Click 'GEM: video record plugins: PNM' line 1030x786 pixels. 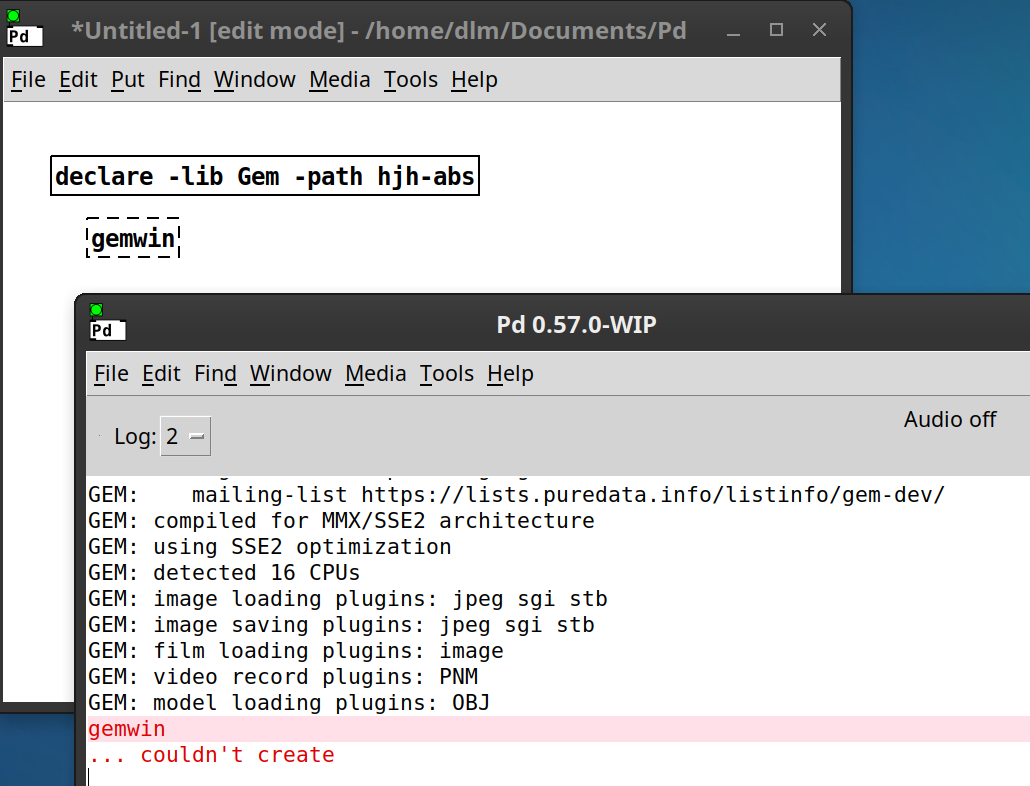[283, 676]
